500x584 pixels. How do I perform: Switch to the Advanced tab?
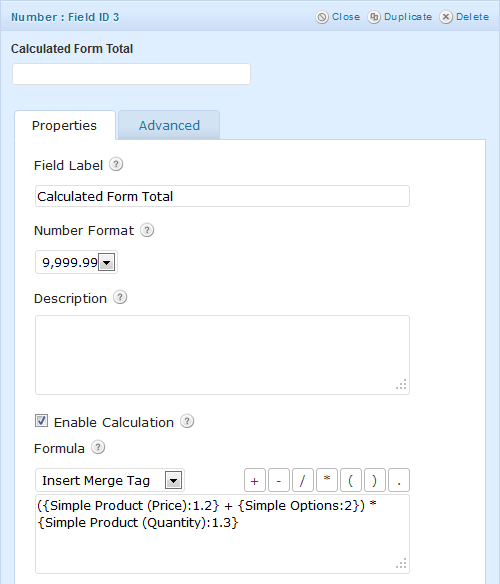(x=169, y=125)
